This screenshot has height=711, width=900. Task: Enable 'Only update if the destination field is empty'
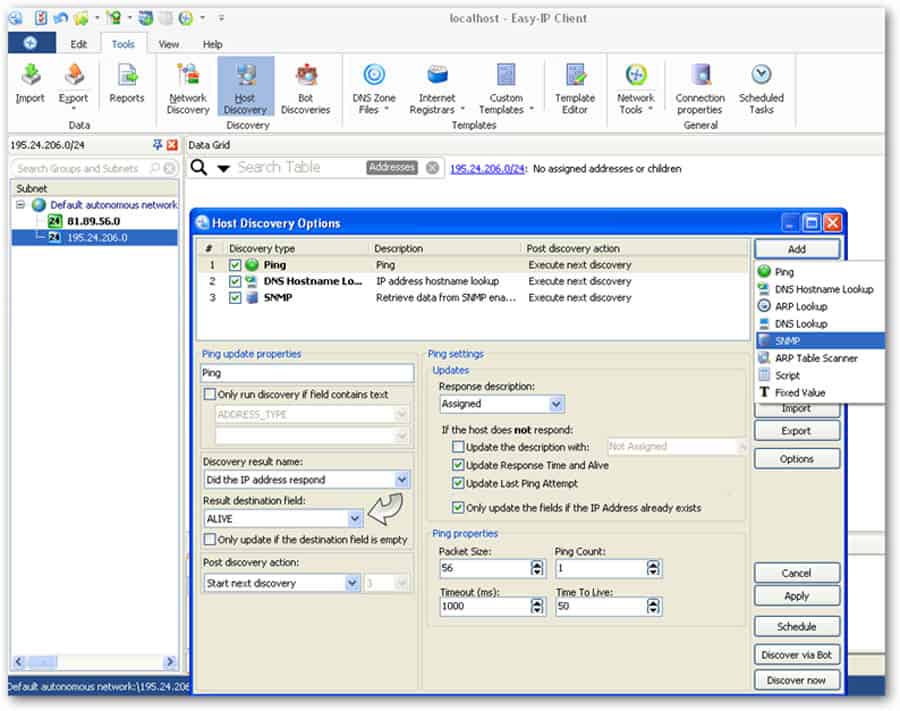(210, 539)
